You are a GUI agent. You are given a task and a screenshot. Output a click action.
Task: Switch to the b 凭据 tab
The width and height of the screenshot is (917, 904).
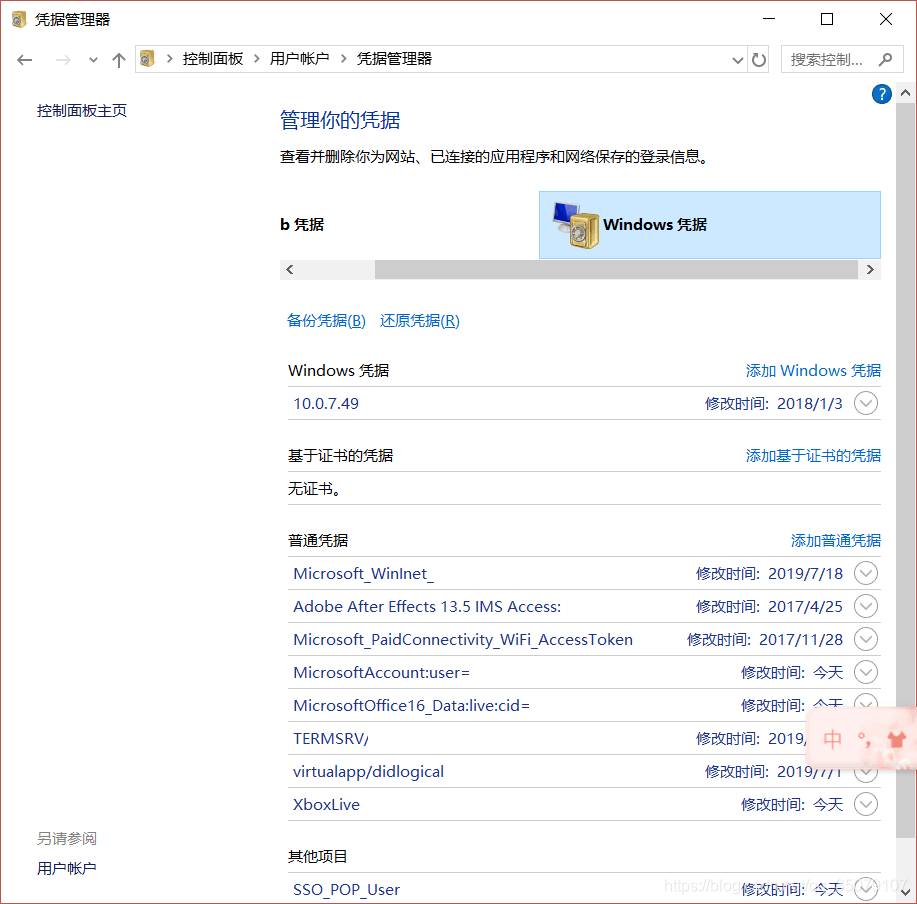pyautogui.click(x=302, y=225)
